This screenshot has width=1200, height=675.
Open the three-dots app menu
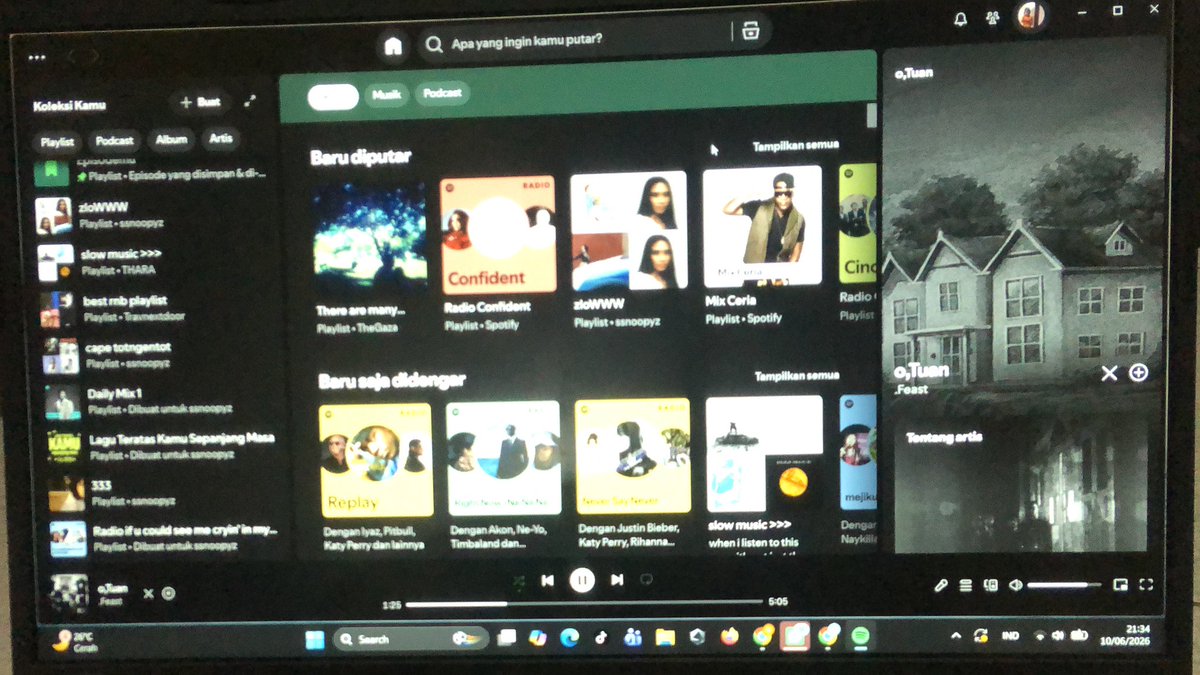[37, 57]
